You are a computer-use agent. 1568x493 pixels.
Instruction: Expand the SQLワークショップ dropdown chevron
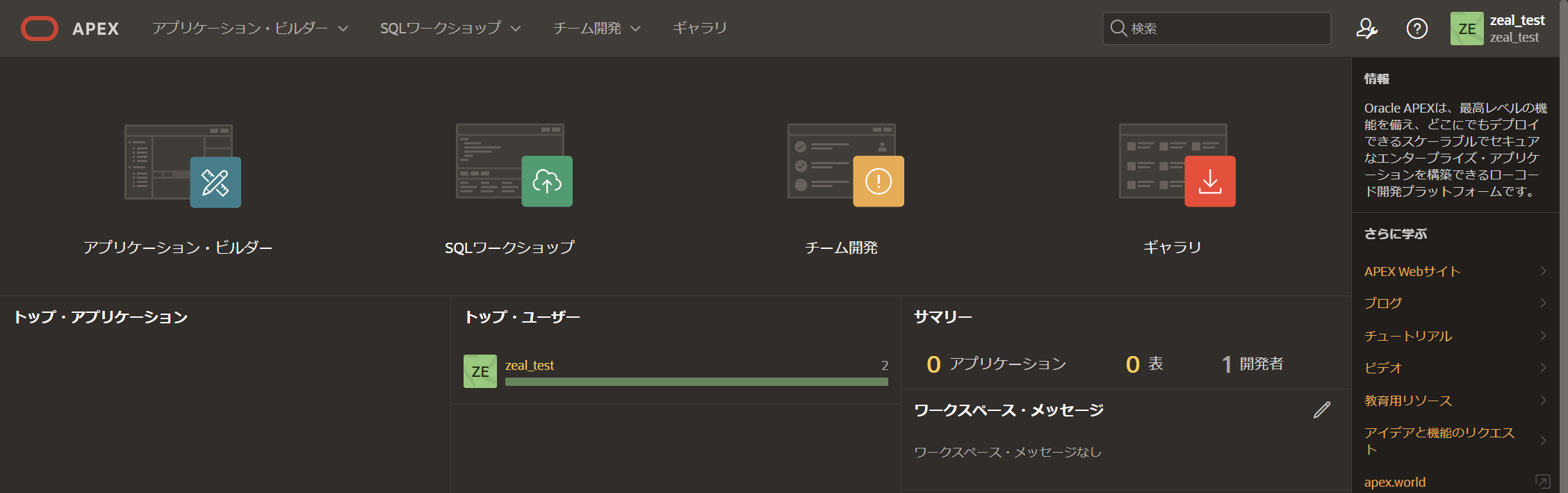(x=515, y=29)
